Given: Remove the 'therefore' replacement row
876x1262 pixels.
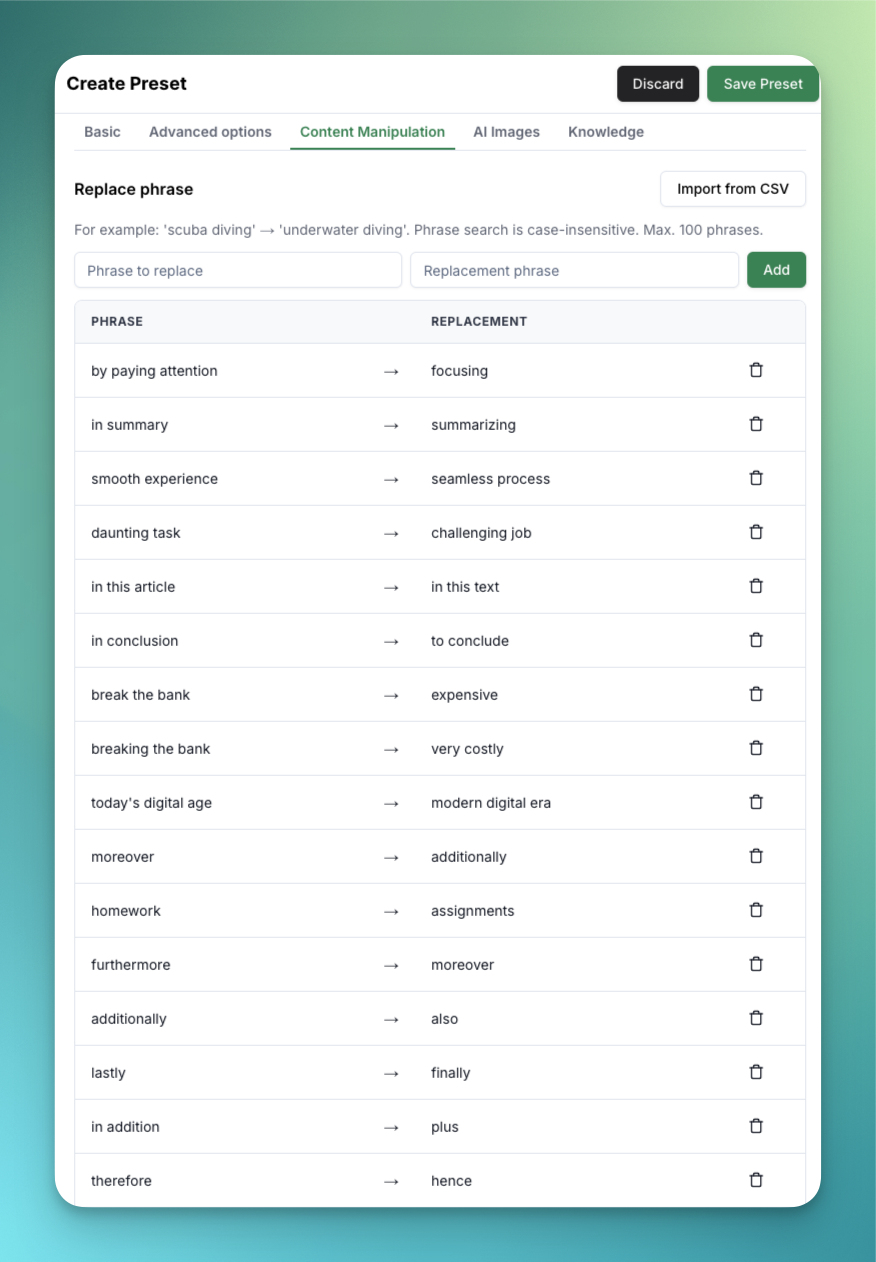Looking at the screenshot, I should (x=756, y=1180).
